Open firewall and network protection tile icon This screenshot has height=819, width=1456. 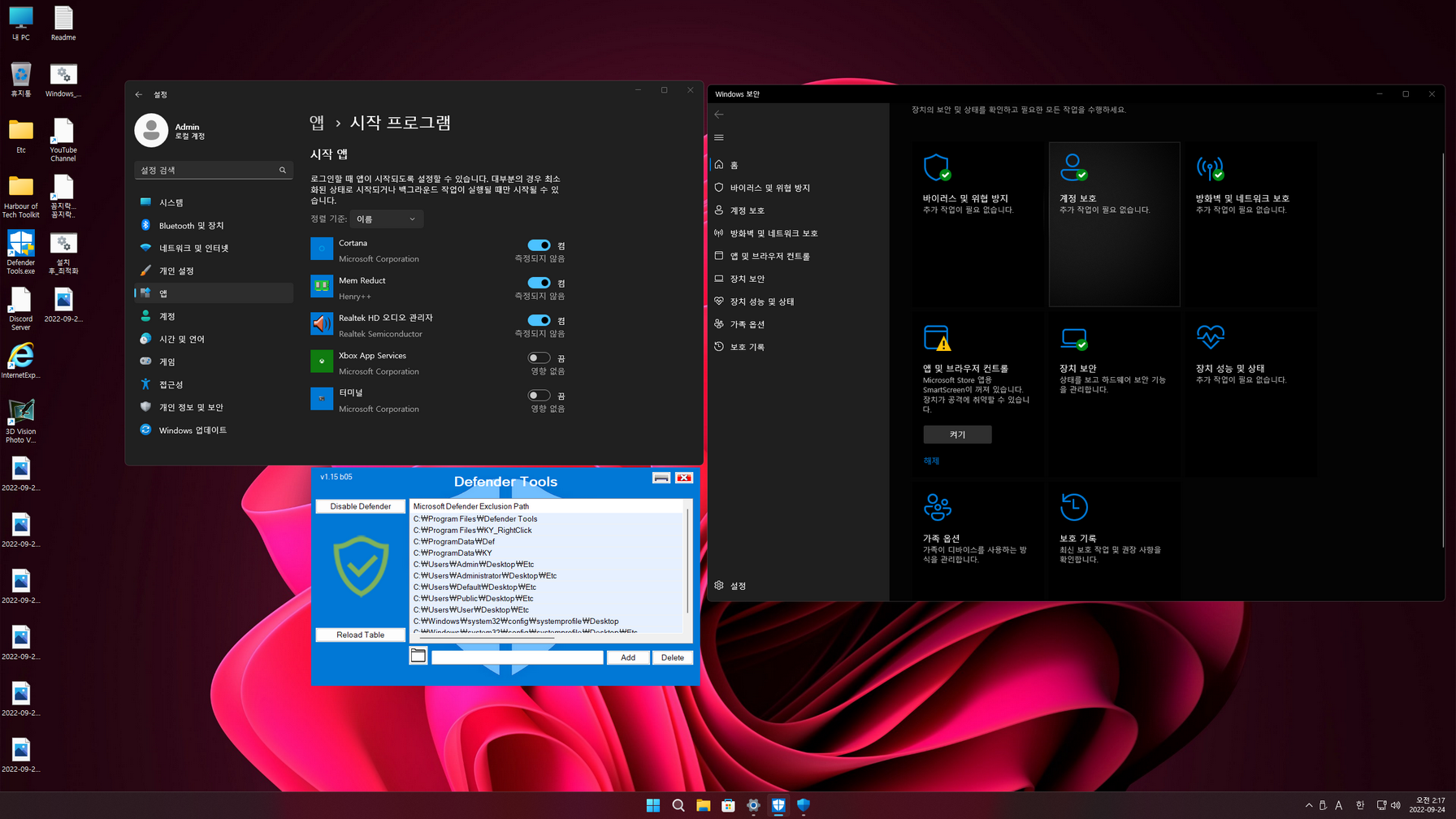pos(1210,167)
